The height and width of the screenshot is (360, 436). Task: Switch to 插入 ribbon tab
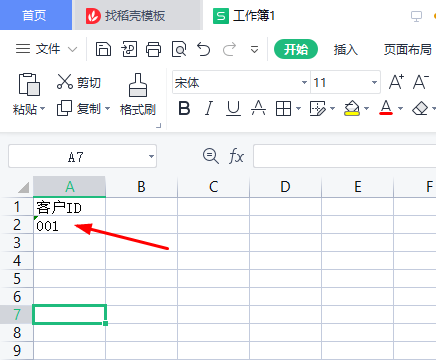346,49
